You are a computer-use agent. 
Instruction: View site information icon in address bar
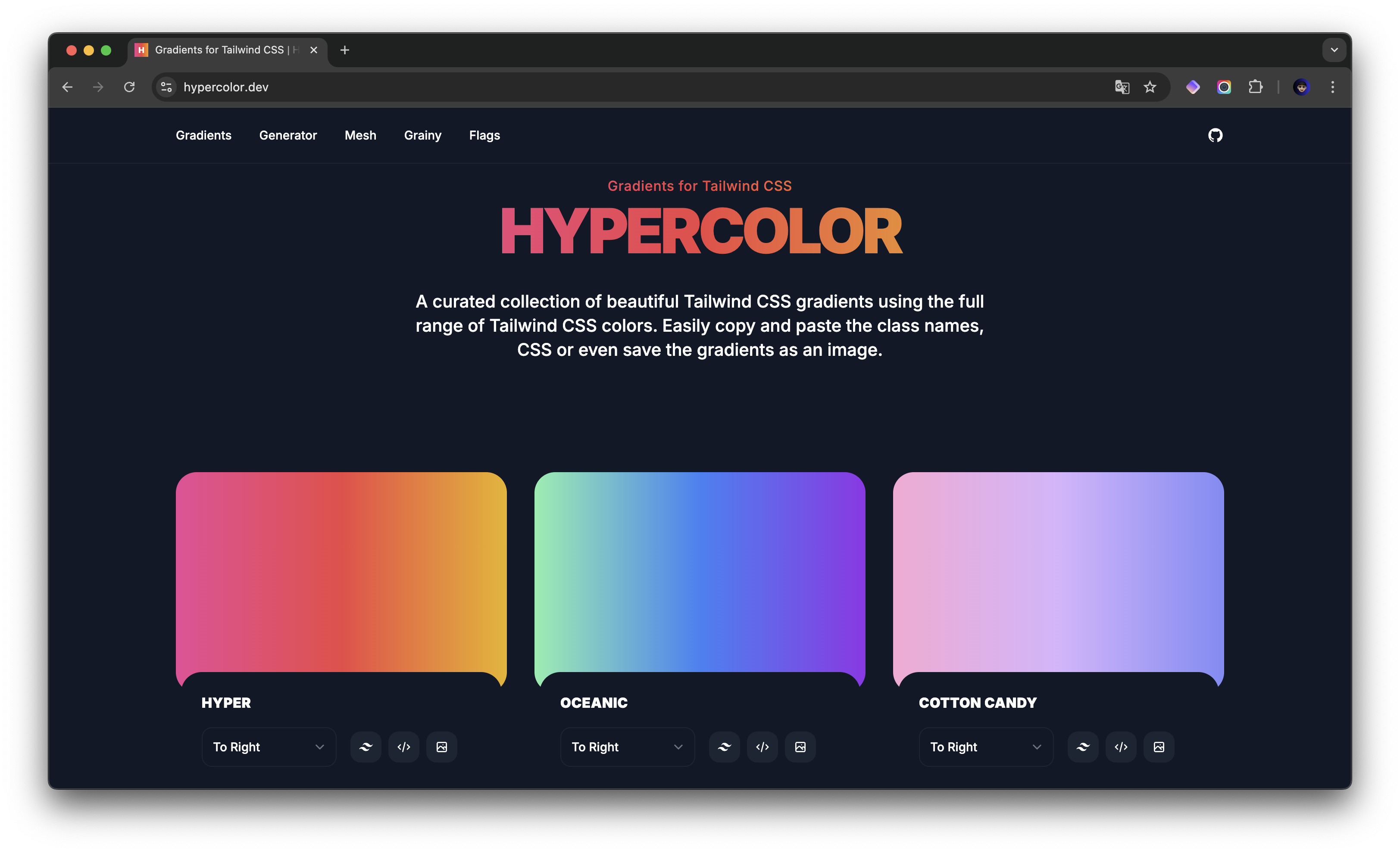pyautogui.click(x=166, y=87)
